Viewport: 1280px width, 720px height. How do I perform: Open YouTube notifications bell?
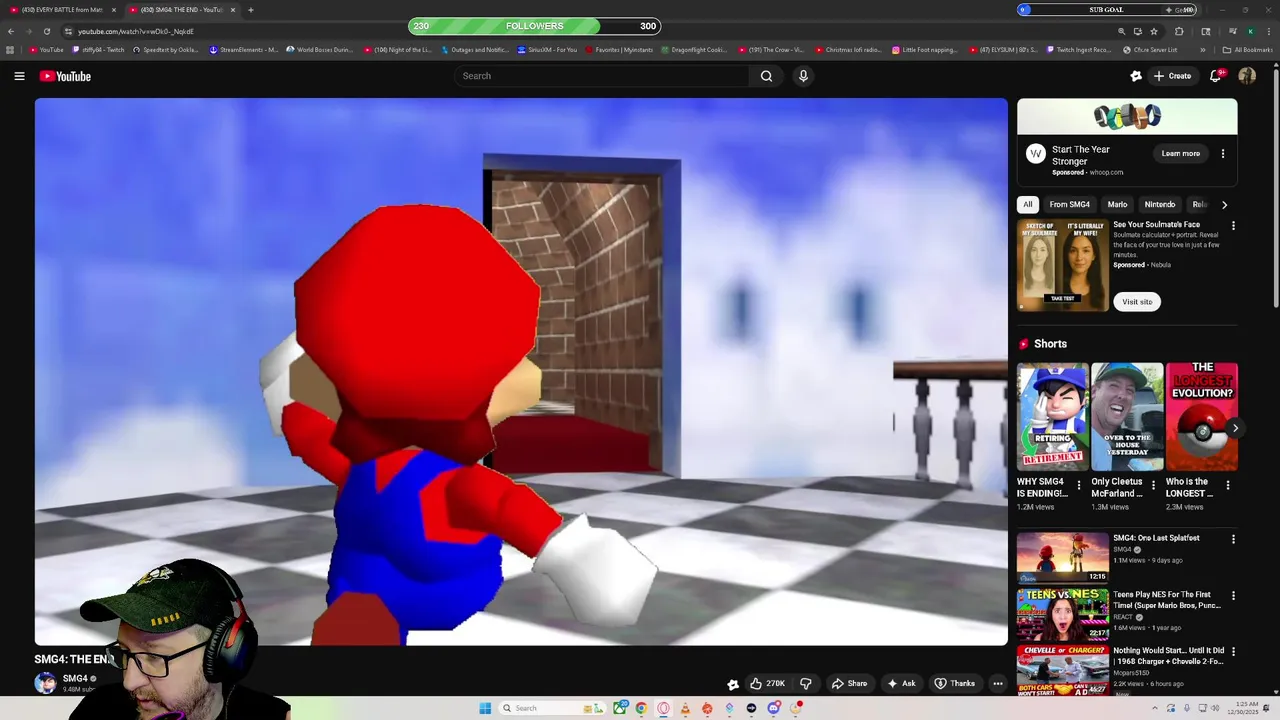1216,76
